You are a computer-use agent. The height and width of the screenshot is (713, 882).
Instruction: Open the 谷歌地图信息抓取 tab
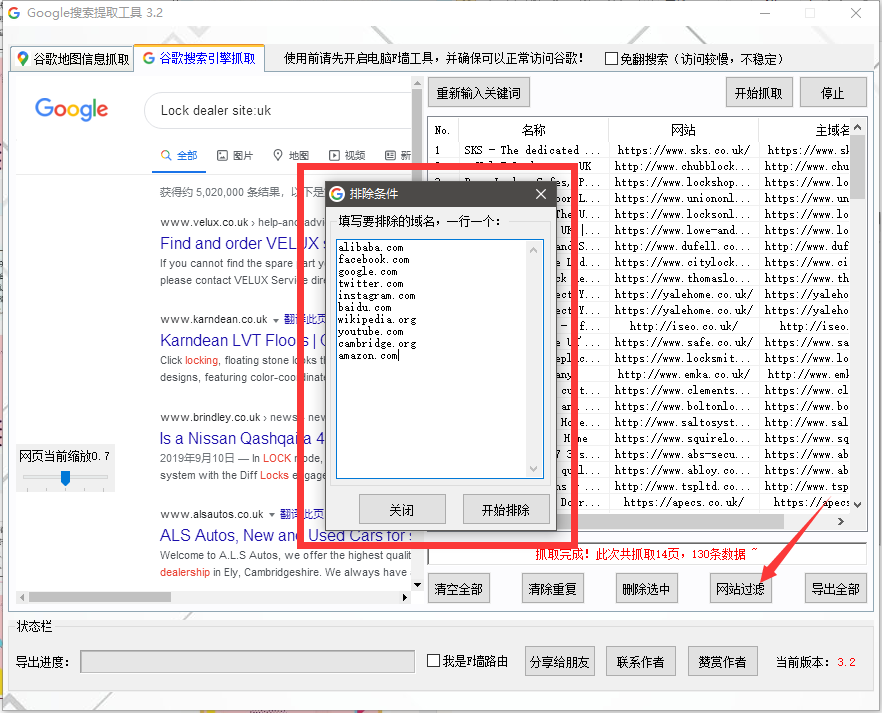73,58
